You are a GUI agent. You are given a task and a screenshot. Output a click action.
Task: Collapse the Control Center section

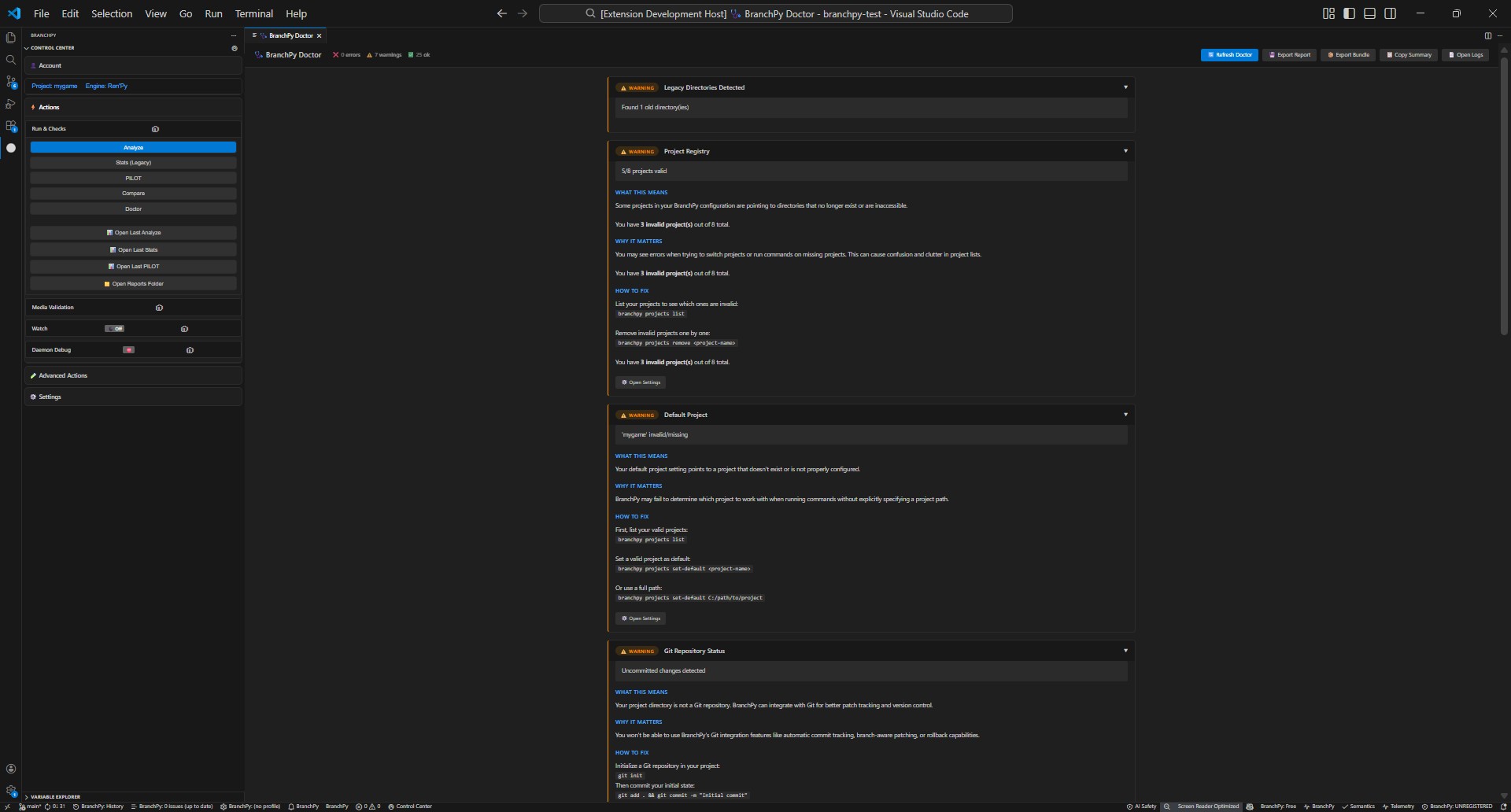(52, 48)
